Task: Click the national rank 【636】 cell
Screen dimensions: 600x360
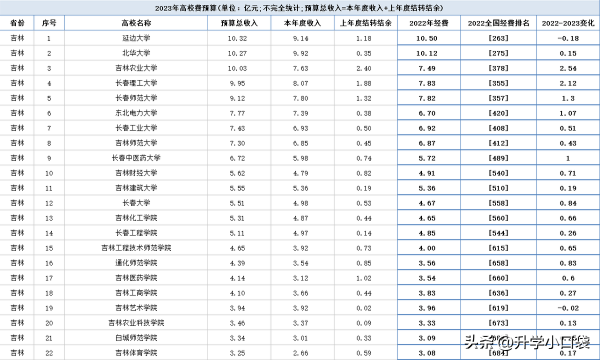Action: pyautogui.click(x=499, y=293)
